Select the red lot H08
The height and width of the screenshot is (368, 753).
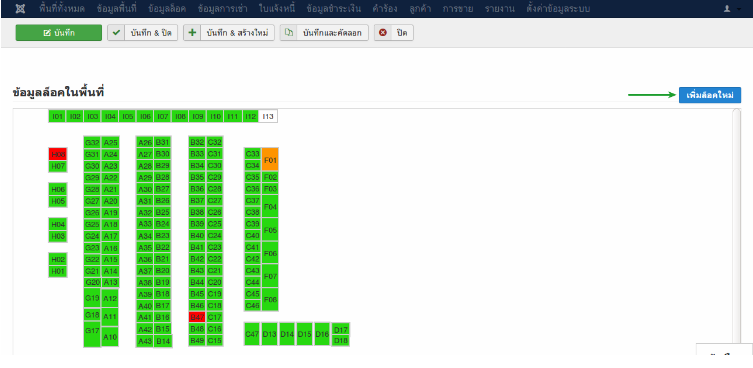click(58, 154)
